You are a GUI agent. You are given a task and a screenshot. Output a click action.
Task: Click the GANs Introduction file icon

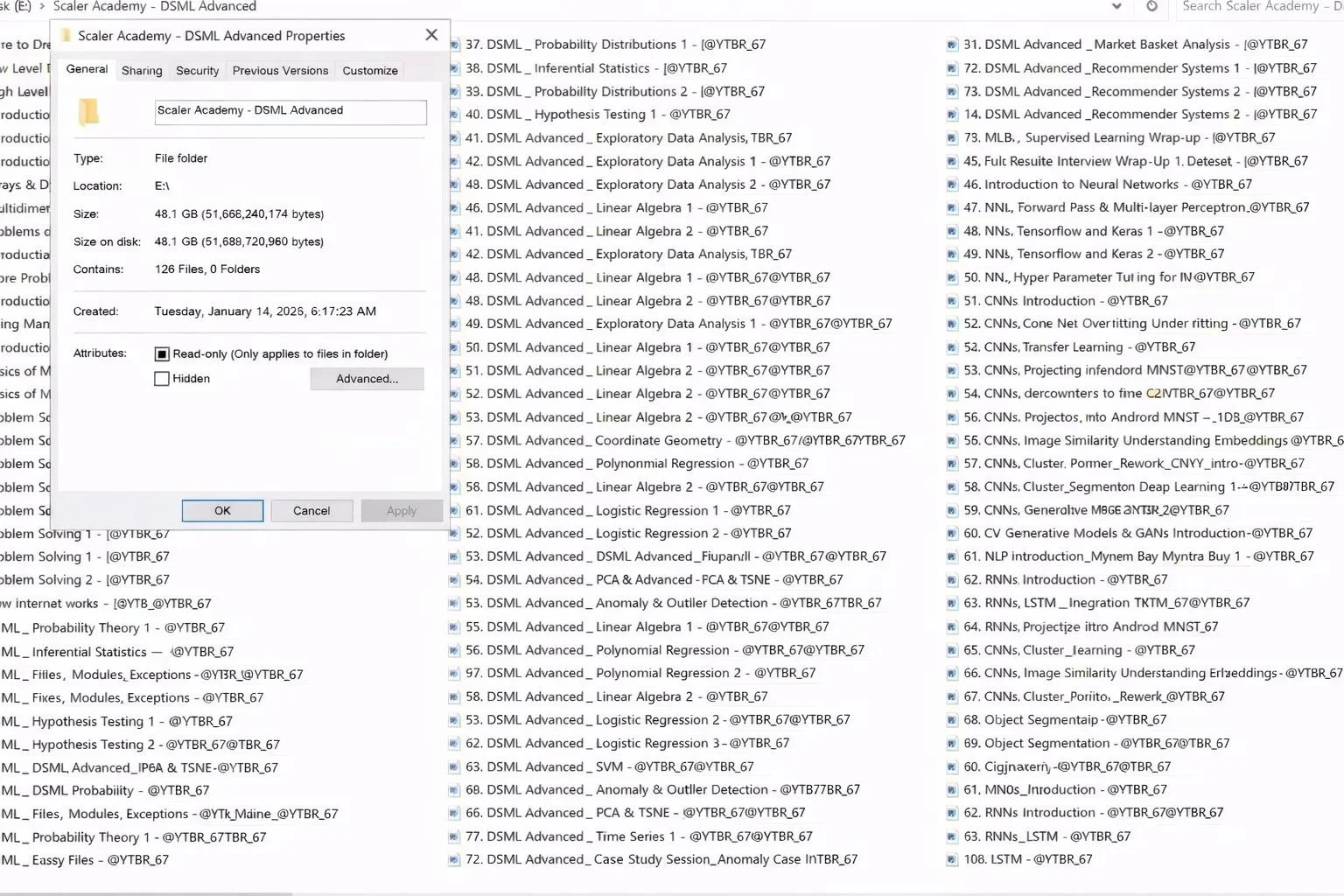pyautogui.click(x=952, y=534)
